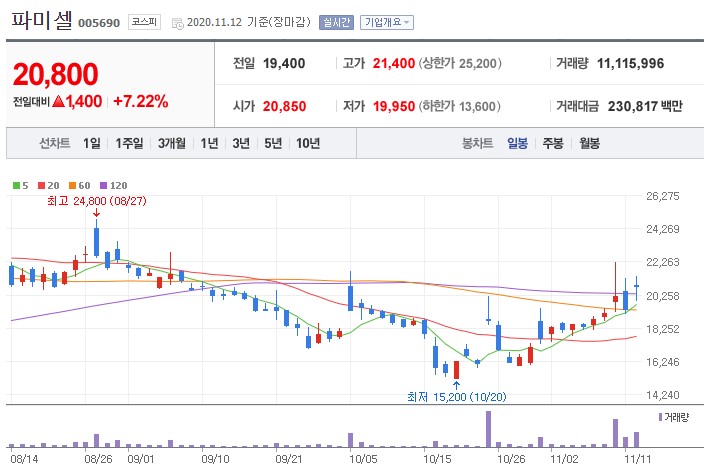704x471 pixels.
Task: Click the 코스피 market badge
Action: [x=144, y=22]
